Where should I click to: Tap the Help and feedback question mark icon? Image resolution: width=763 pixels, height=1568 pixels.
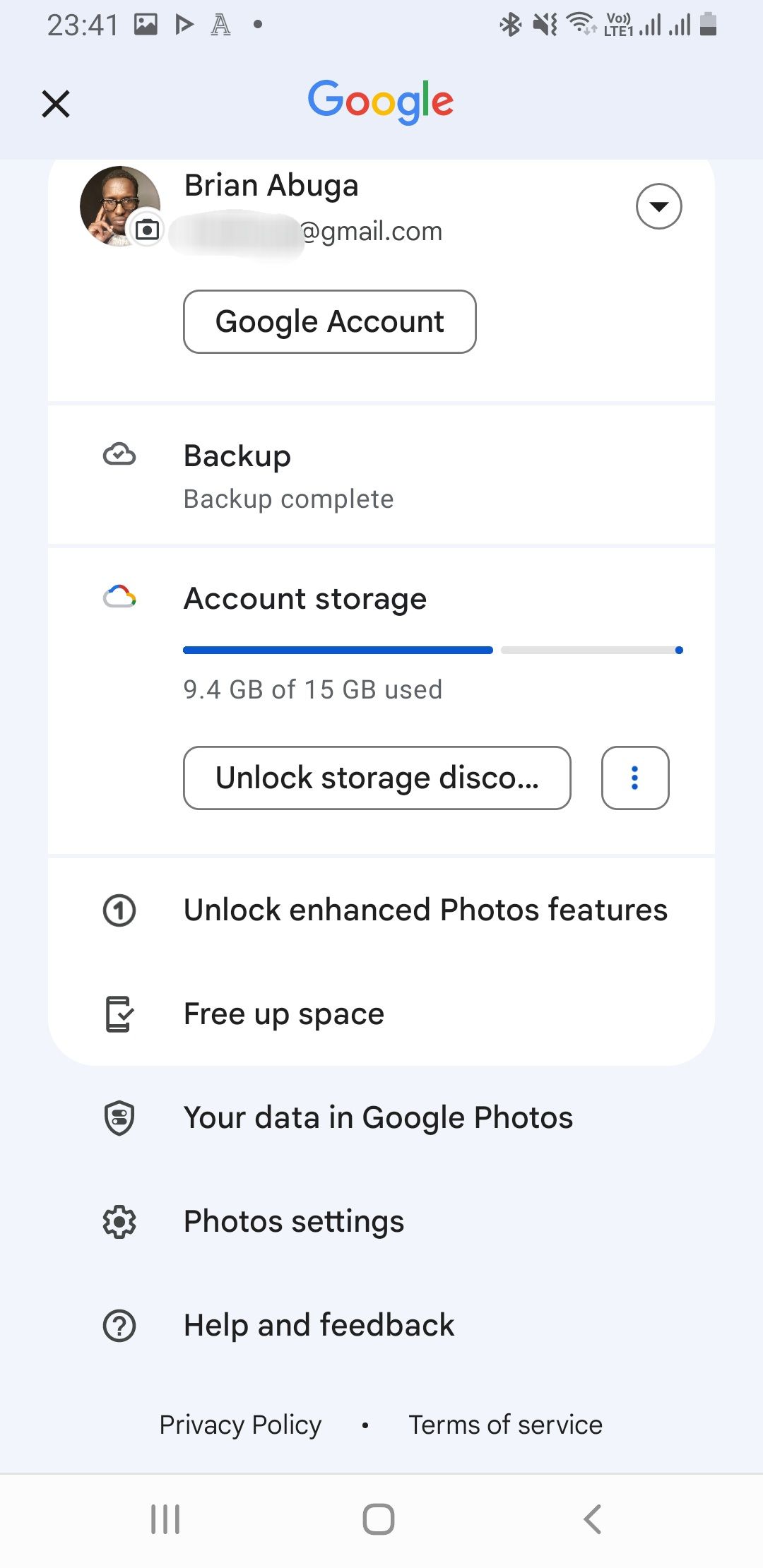coord(120,1325)
